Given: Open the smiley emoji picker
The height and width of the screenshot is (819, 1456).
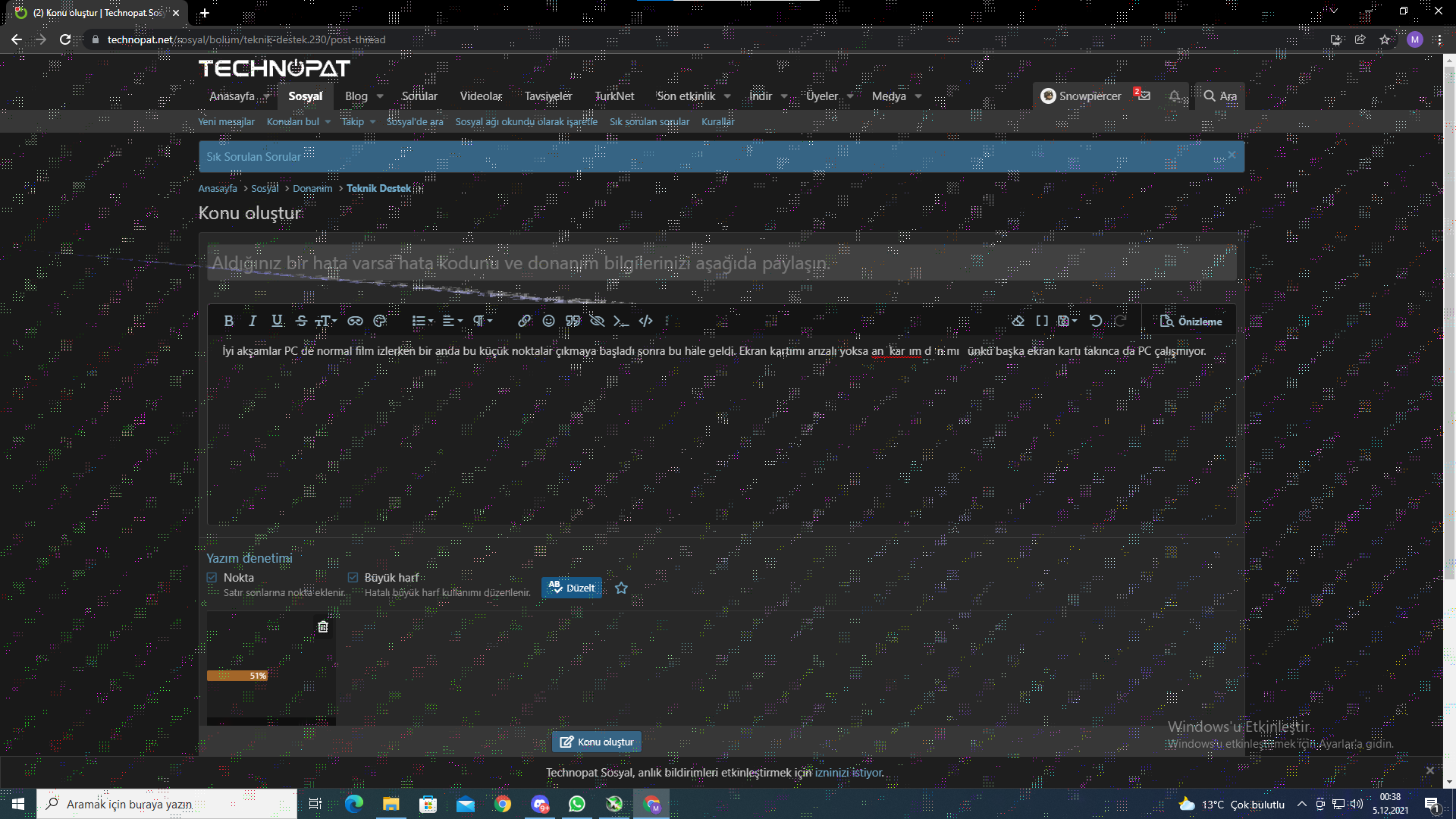Looking at the screenshot, I should (548, 321).
